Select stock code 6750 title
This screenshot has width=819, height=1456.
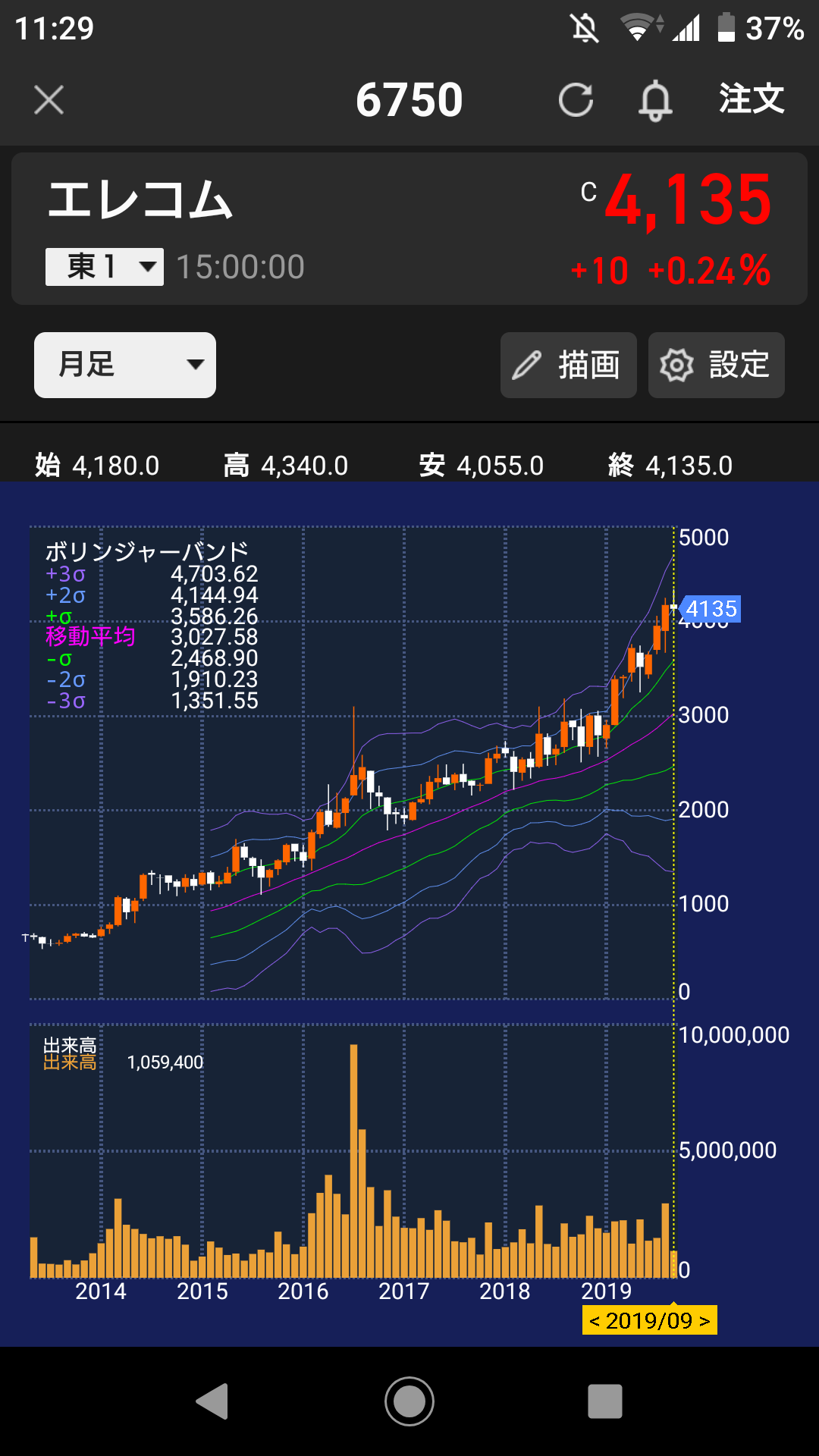(x=409, y=100)
